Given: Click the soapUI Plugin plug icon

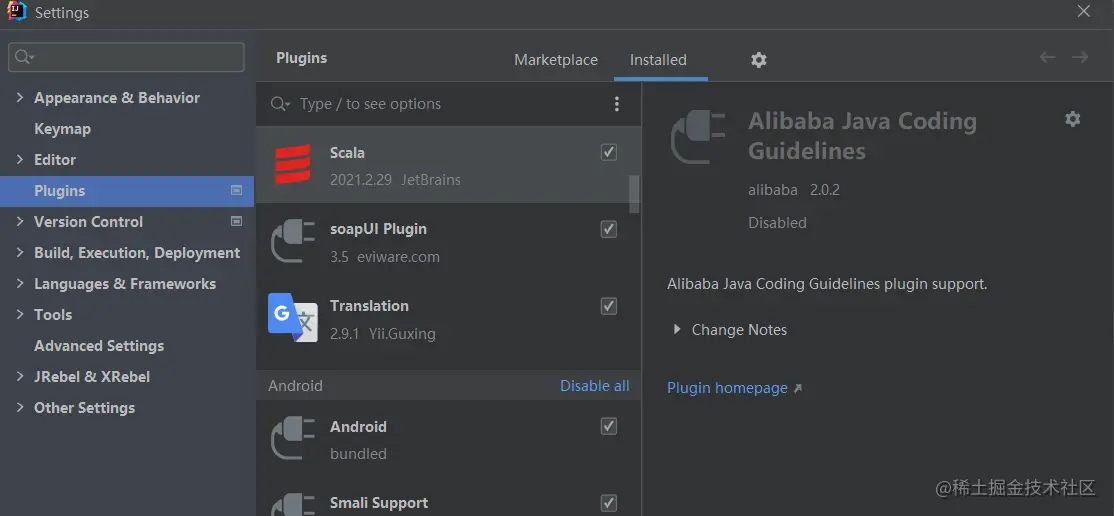Looking at the screenshot, I should (x=293, y=242).
